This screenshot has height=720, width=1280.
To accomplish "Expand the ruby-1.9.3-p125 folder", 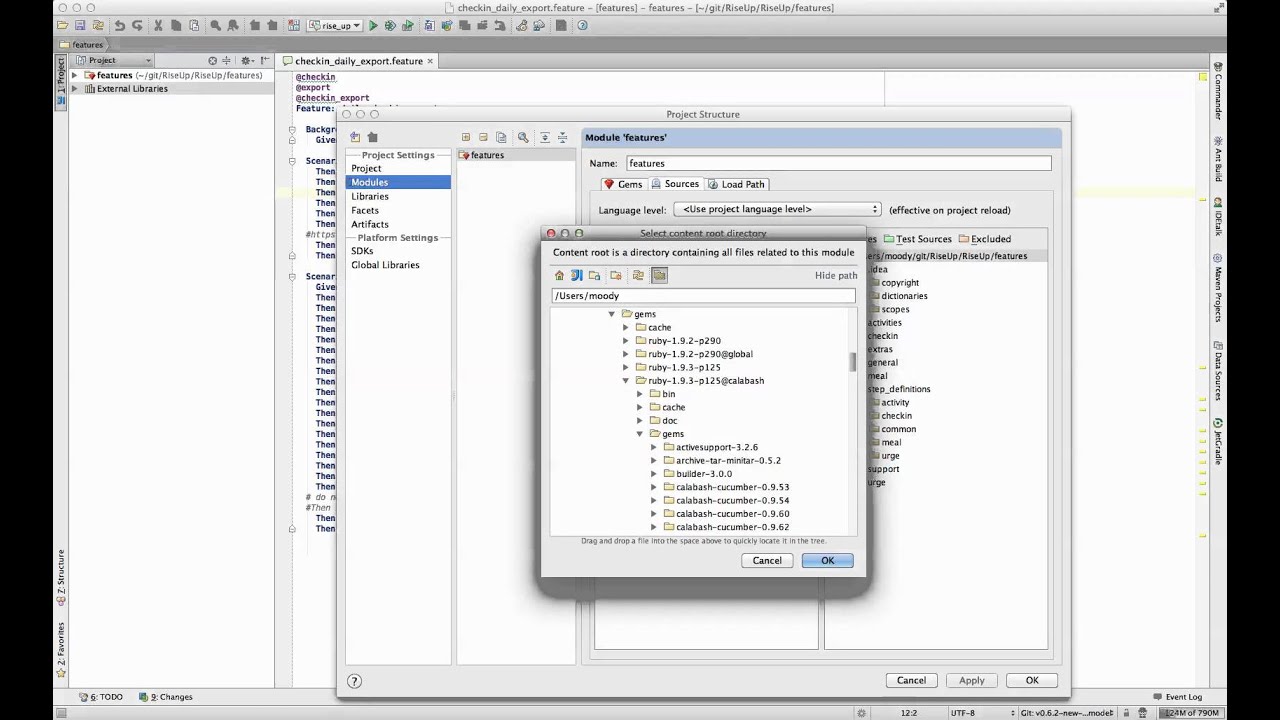I will (x=626, y=367).
